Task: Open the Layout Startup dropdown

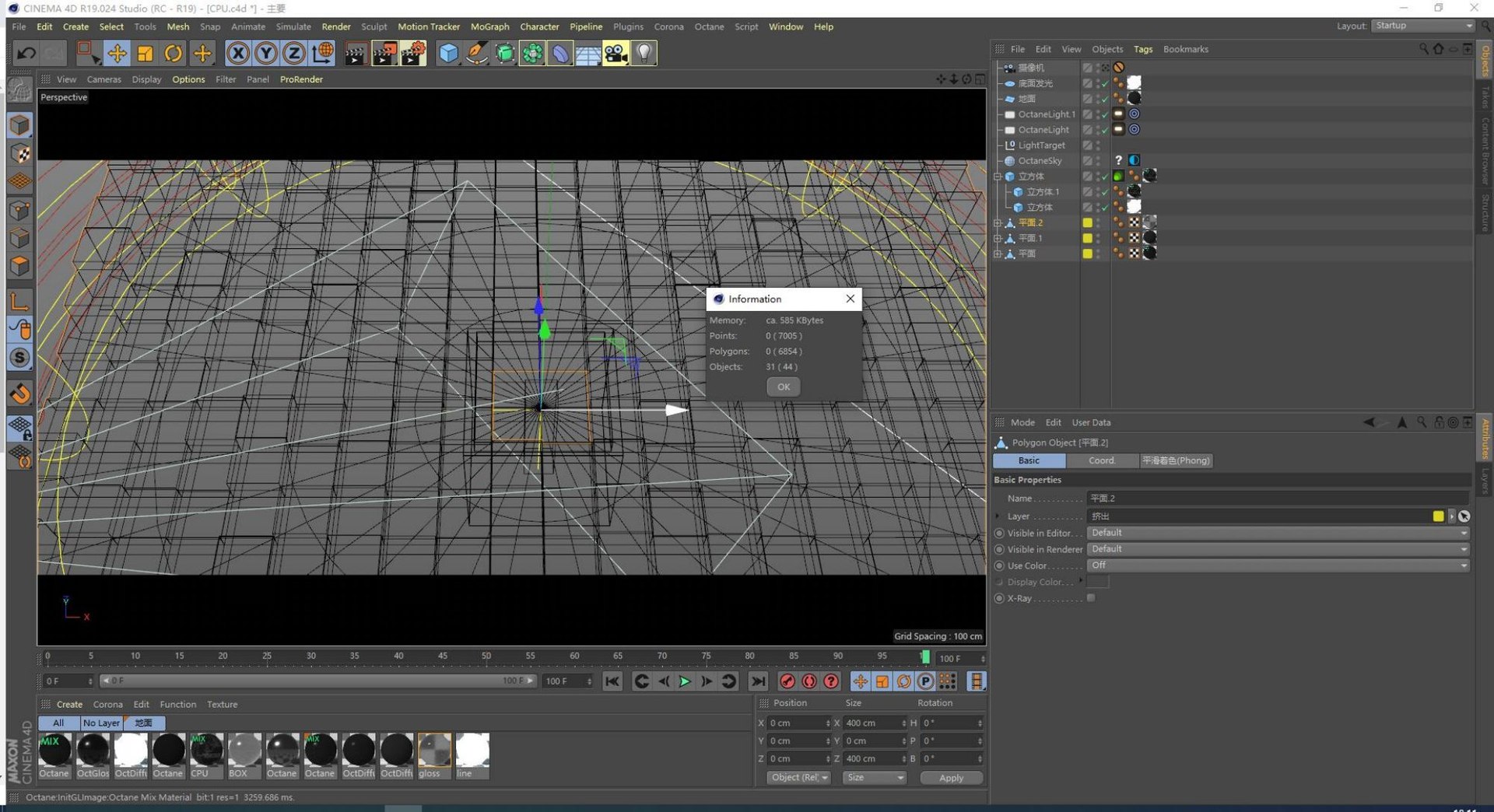Action: [x=1423, y=26]
